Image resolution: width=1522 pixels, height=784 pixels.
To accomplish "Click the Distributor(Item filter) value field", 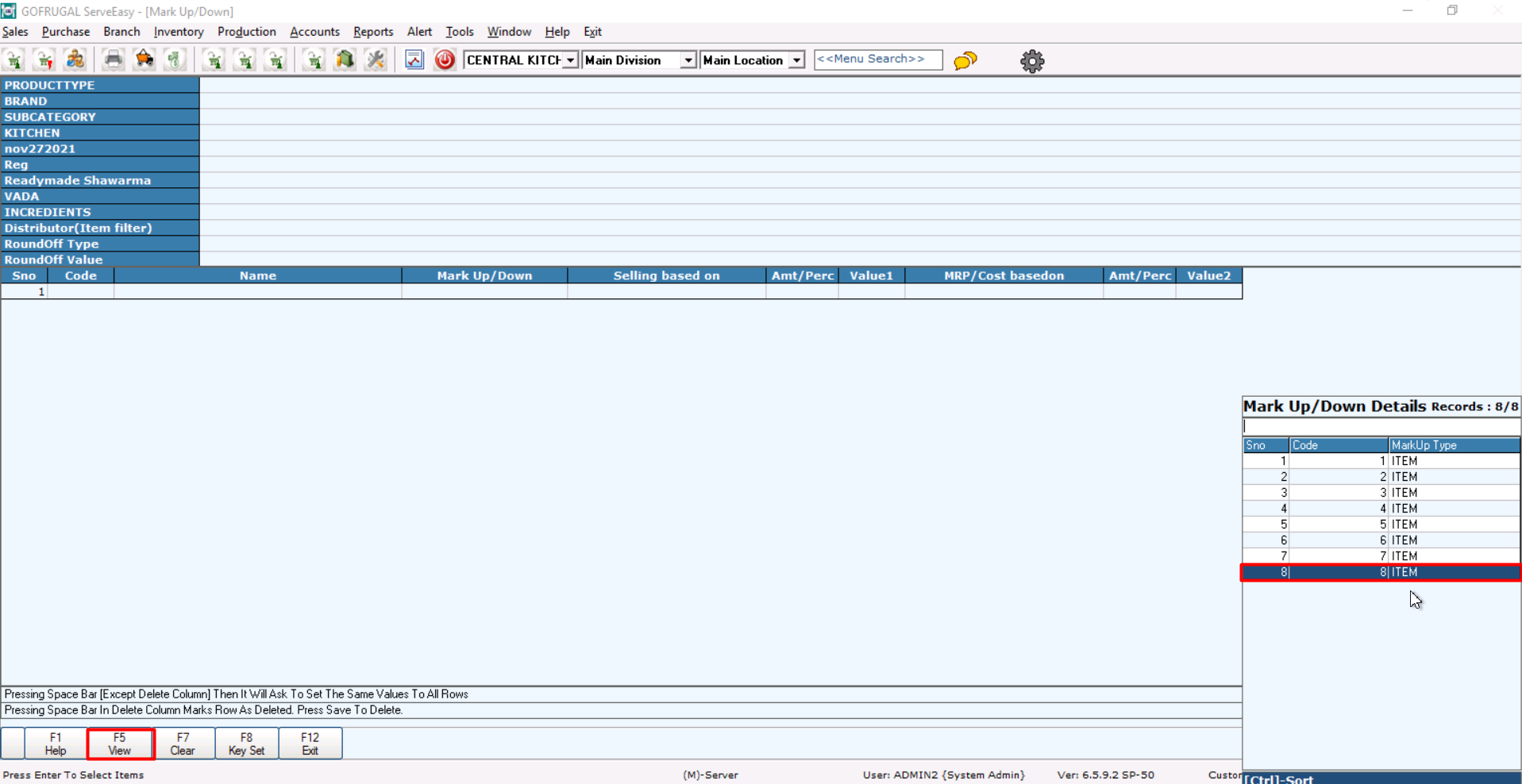I will tap(861, 228).
